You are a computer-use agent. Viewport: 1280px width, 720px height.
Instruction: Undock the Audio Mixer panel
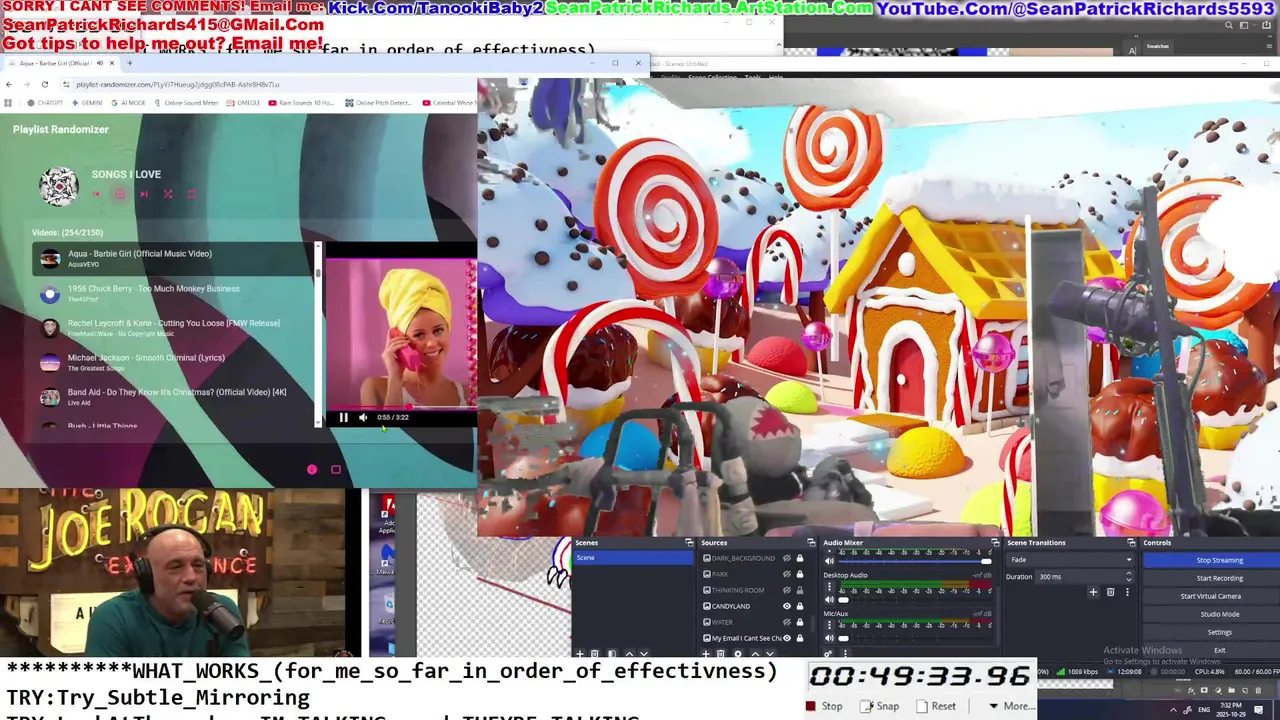(995, 543)
